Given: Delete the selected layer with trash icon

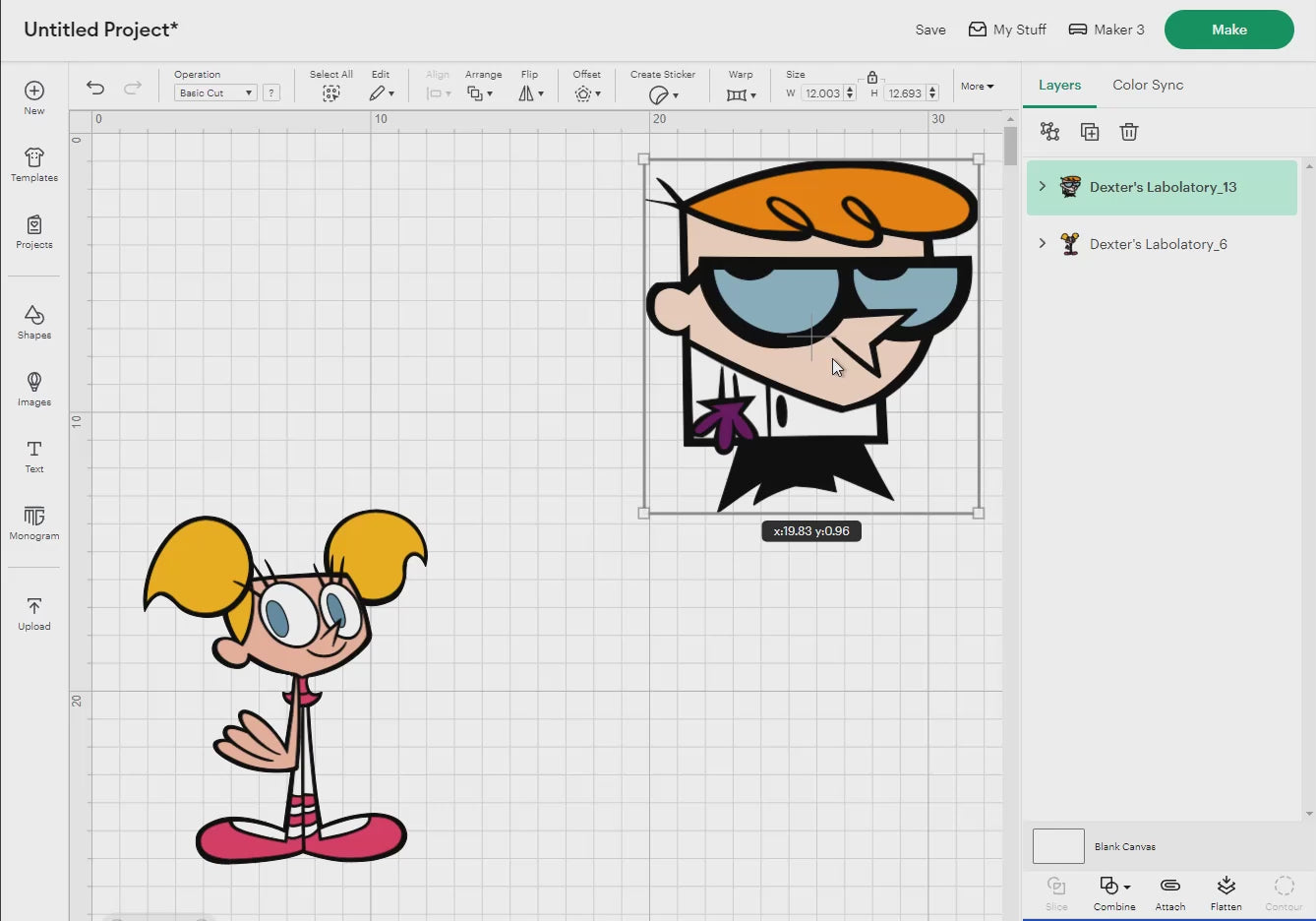Looking at the screenshot, I should (x=1129, y=132).
